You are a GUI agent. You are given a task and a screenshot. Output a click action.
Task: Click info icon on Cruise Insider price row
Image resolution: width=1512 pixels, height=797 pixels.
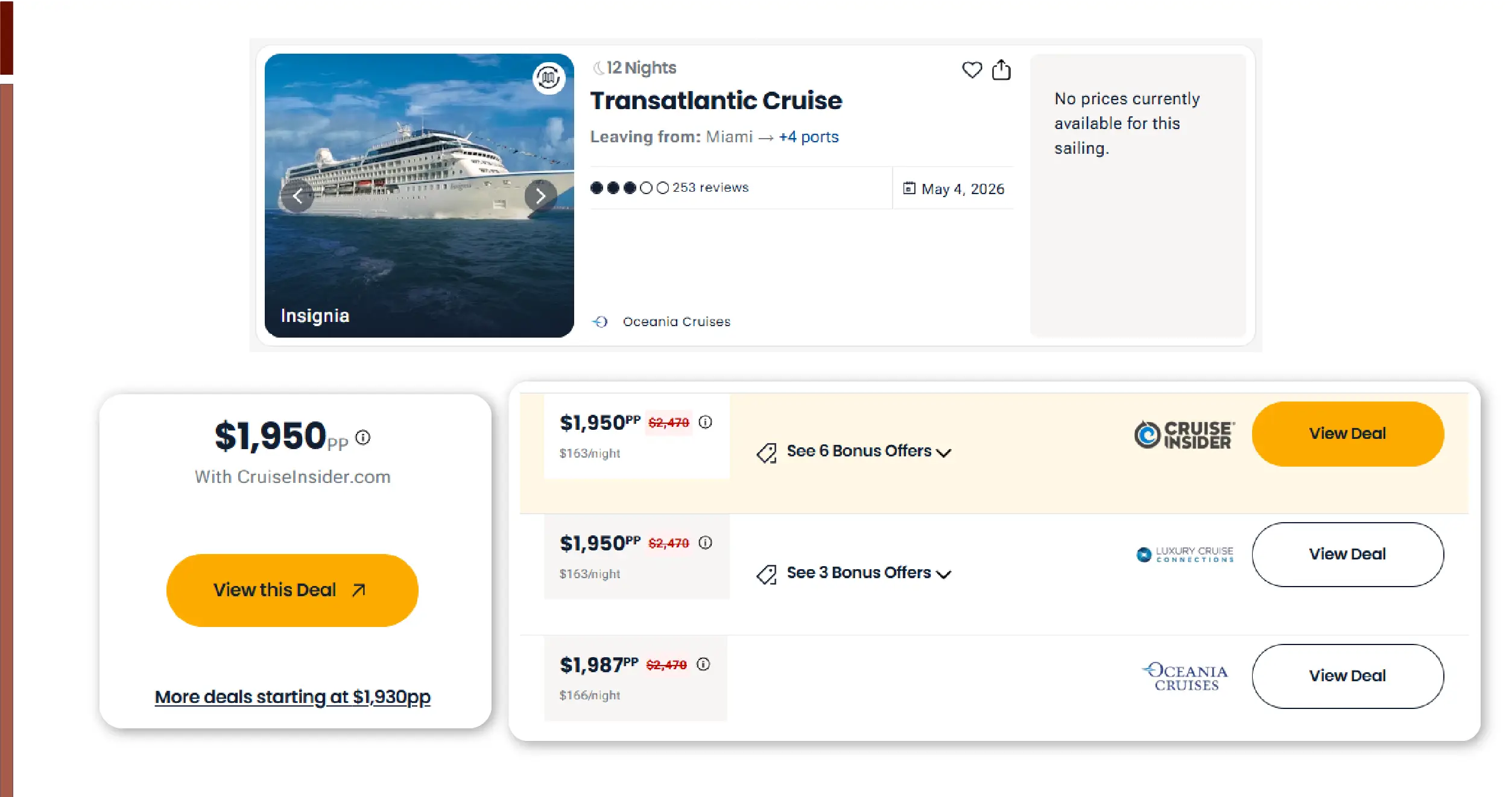click(705, 422)
